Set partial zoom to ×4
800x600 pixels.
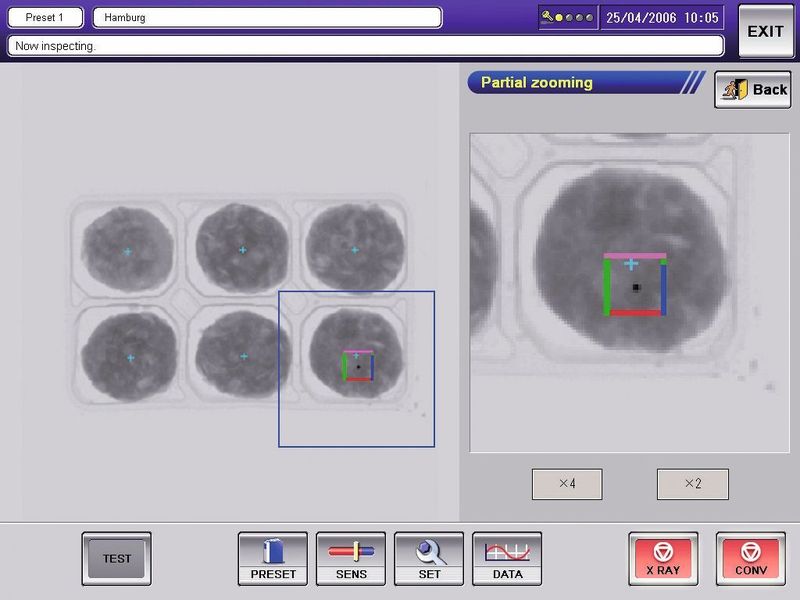click(567, 484)
